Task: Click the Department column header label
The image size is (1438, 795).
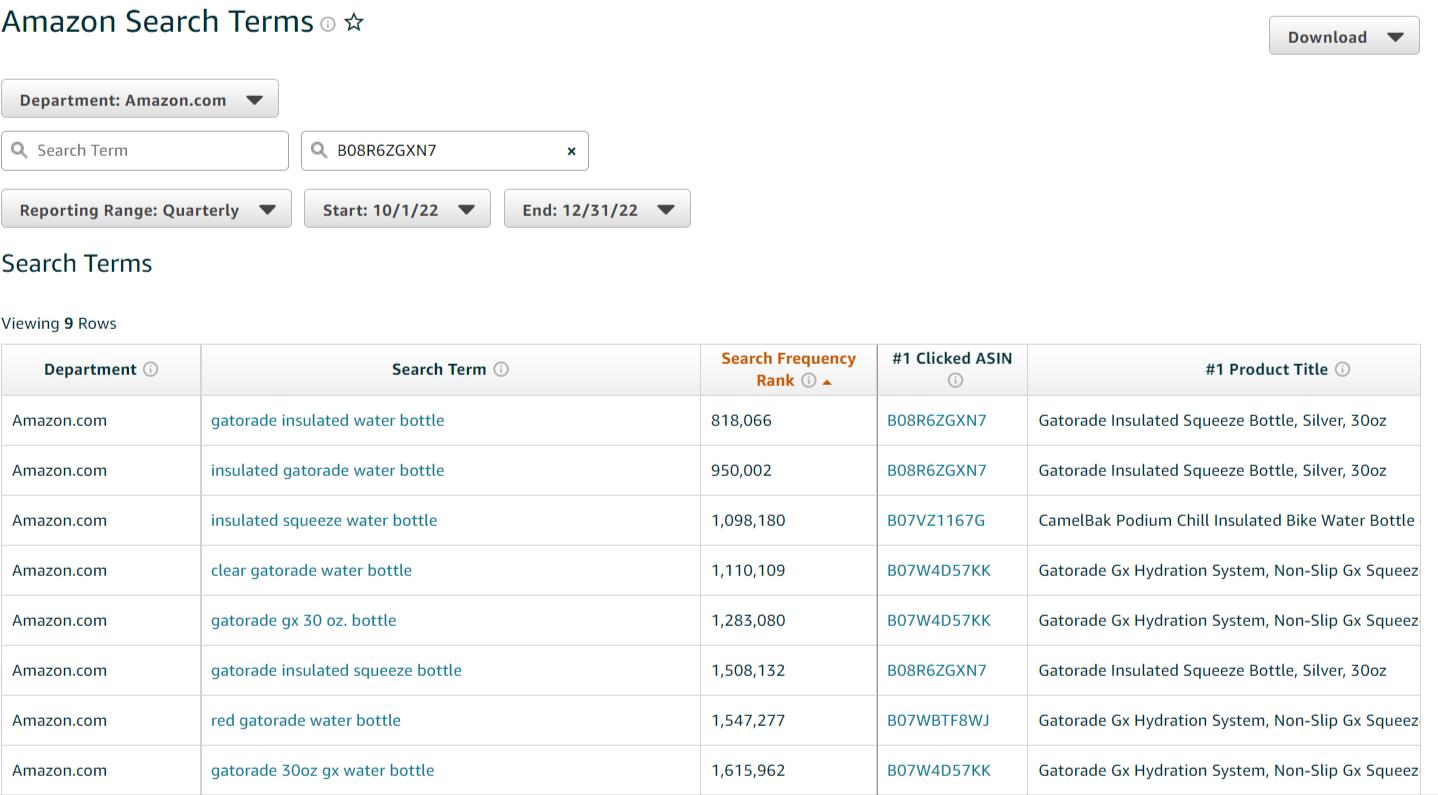Action: click(90, 369)
